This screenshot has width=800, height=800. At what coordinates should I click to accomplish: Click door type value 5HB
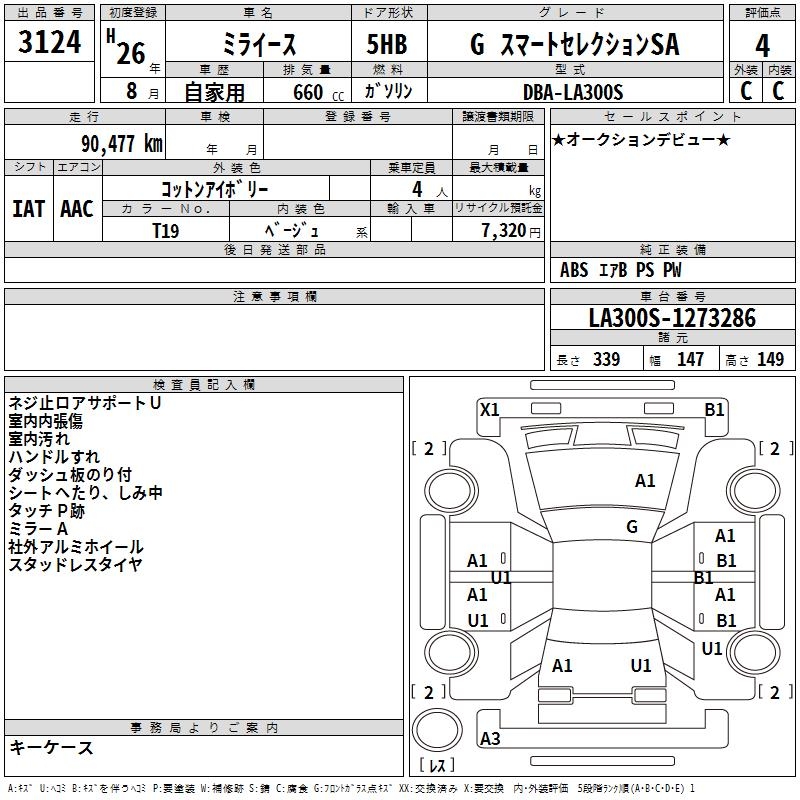(387, 44)
